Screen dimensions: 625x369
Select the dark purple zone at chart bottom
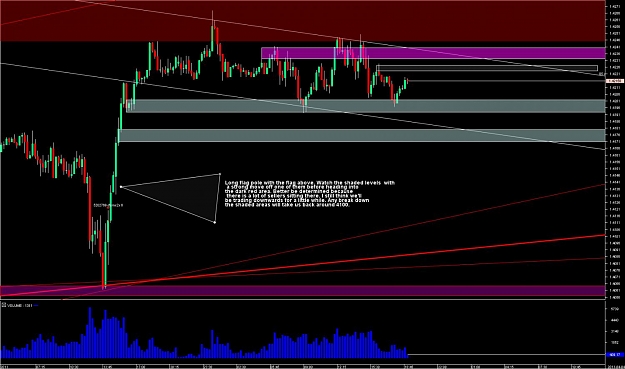click(x=303, y=290)
